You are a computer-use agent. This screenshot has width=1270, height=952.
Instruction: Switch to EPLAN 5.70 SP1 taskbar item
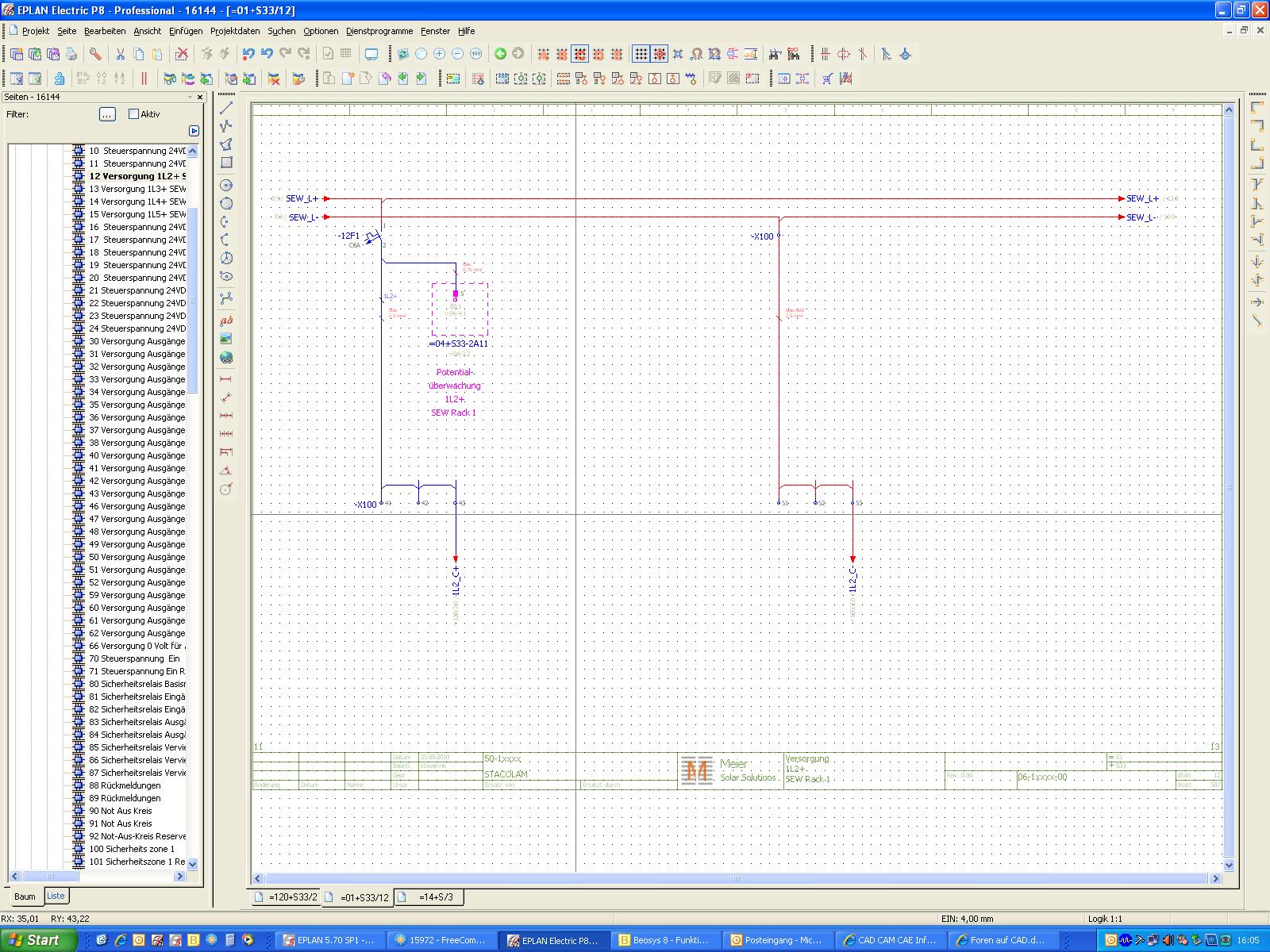pos(332,940)
